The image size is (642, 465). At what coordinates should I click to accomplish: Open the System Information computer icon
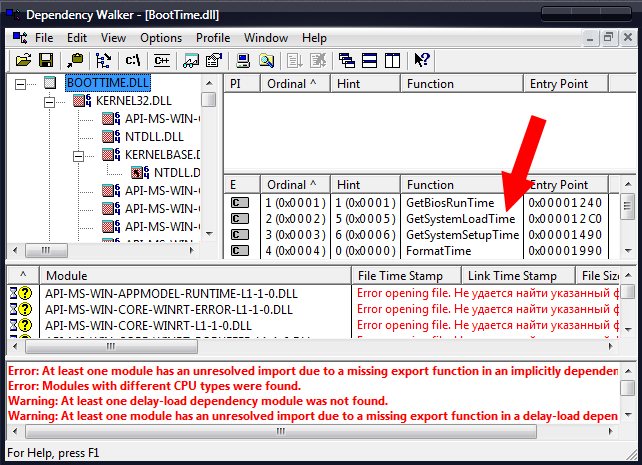243,61
